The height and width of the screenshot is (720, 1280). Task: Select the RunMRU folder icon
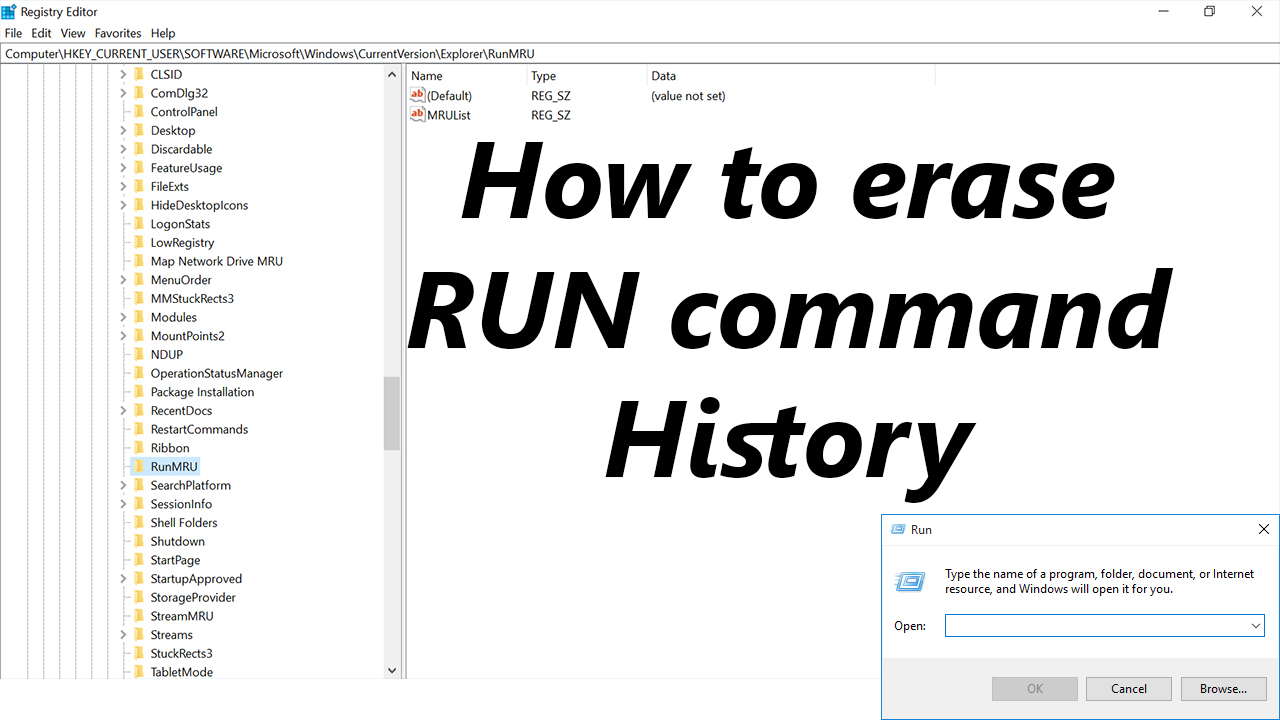[x=140, y=466]
